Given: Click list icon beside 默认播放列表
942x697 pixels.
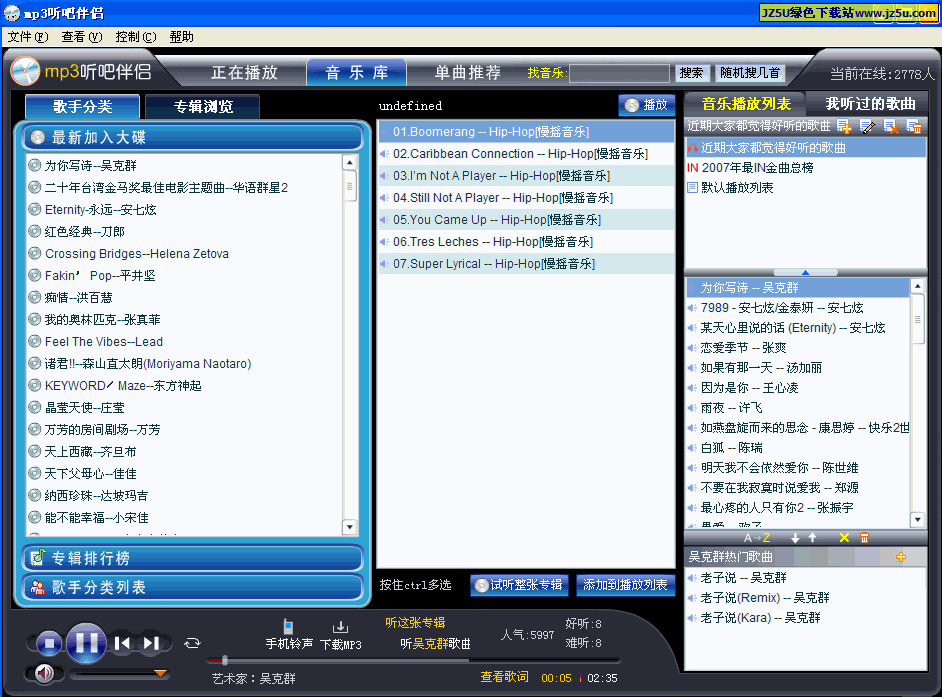Looking at the screenshot, I should [x=693, y=187].
